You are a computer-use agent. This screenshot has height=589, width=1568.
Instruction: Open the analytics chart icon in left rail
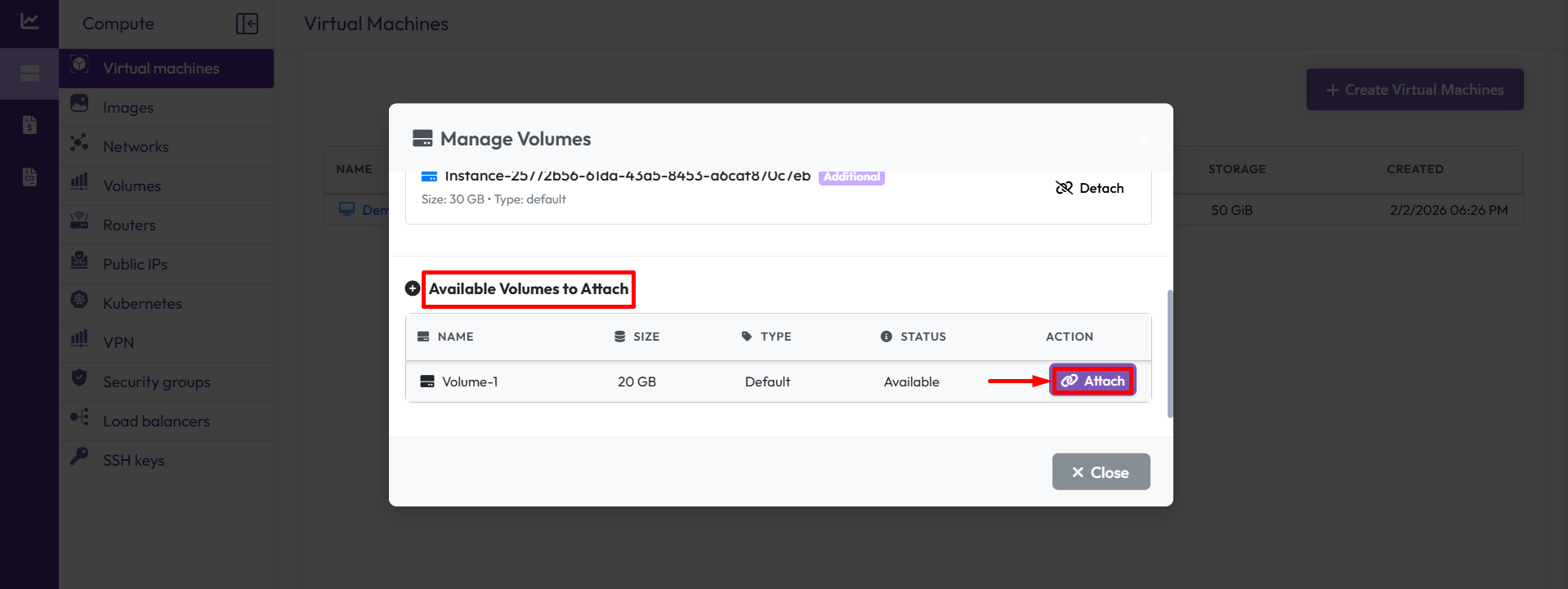click(29, 22)
